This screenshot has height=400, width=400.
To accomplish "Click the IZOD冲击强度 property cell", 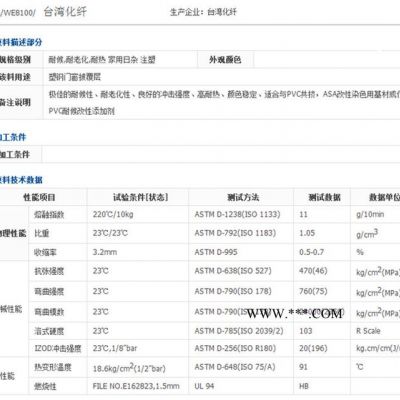I will [x=58, y=349].
